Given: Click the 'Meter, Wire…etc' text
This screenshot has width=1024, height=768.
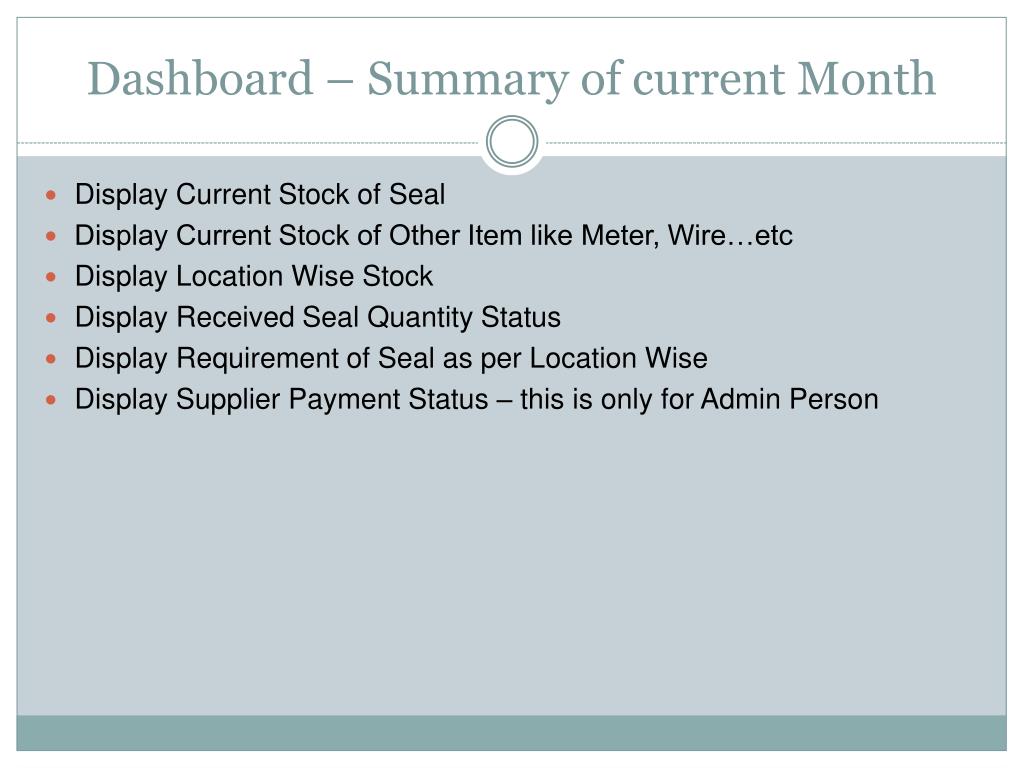Looking at the screenshot, I should coord(687,236).
